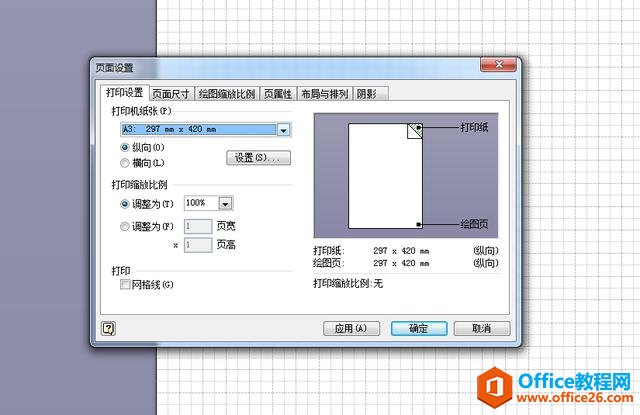The image size is (640, 415).
Task: Click the 打印缩放比例 section heading
Action: coord(140,185)
